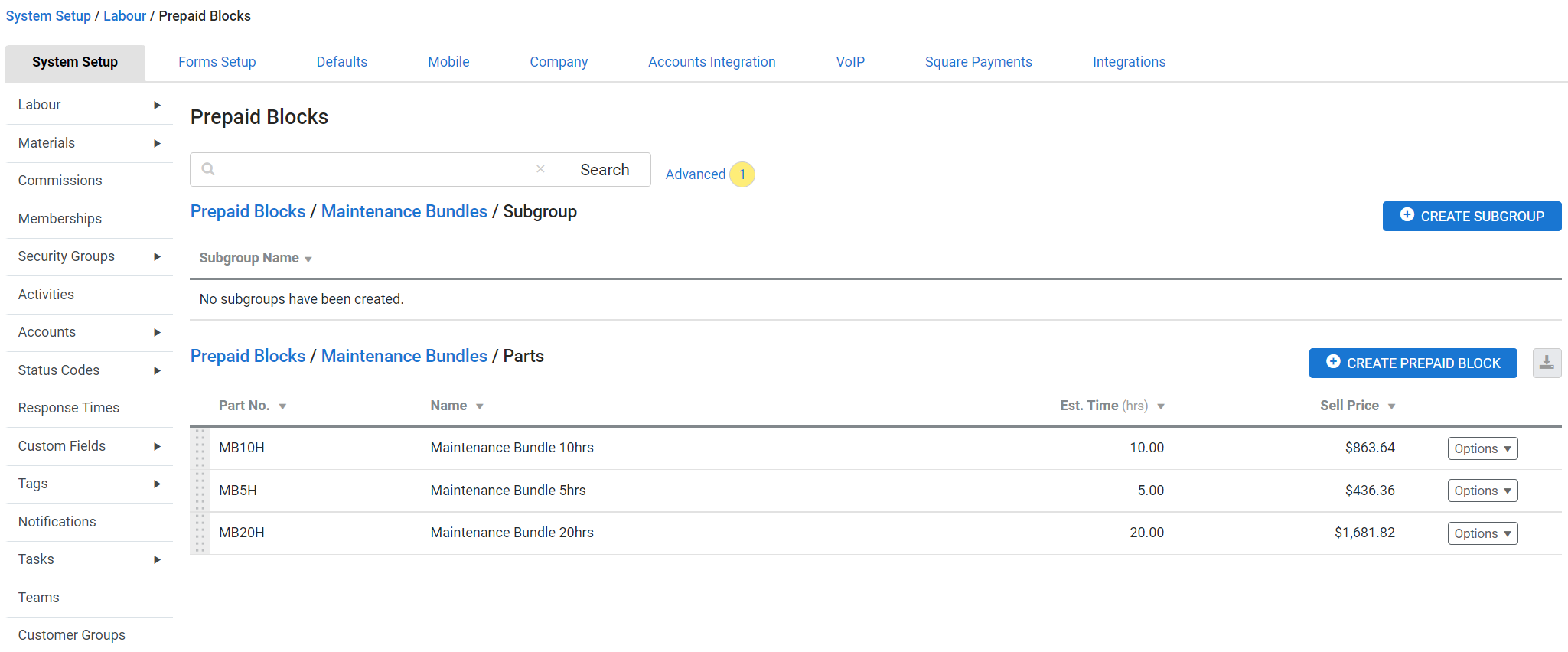Screen dimensions: 1568x652
Task: Click the MB10H row drag handle
Action: pyautogui.click(x=200, y=448)
